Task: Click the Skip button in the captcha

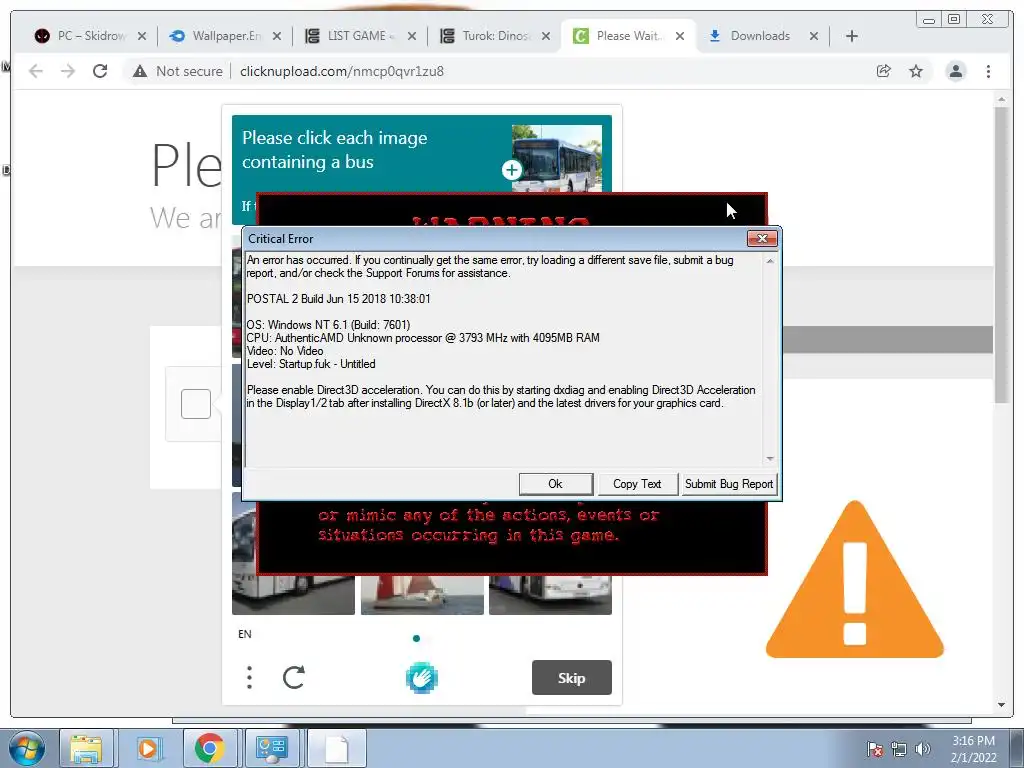Action: (x=571, y=678)
